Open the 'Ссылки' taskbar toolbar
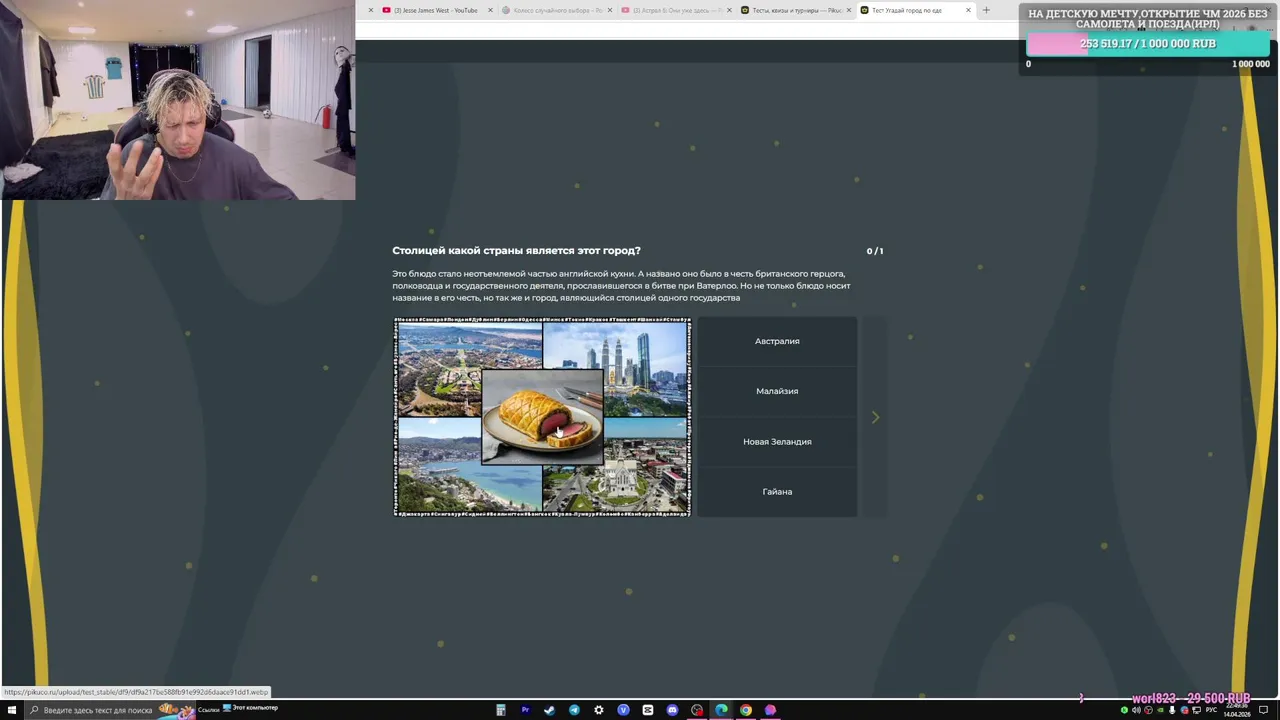The height and width of the screenshot is (720, 1280). click(208, 710)
